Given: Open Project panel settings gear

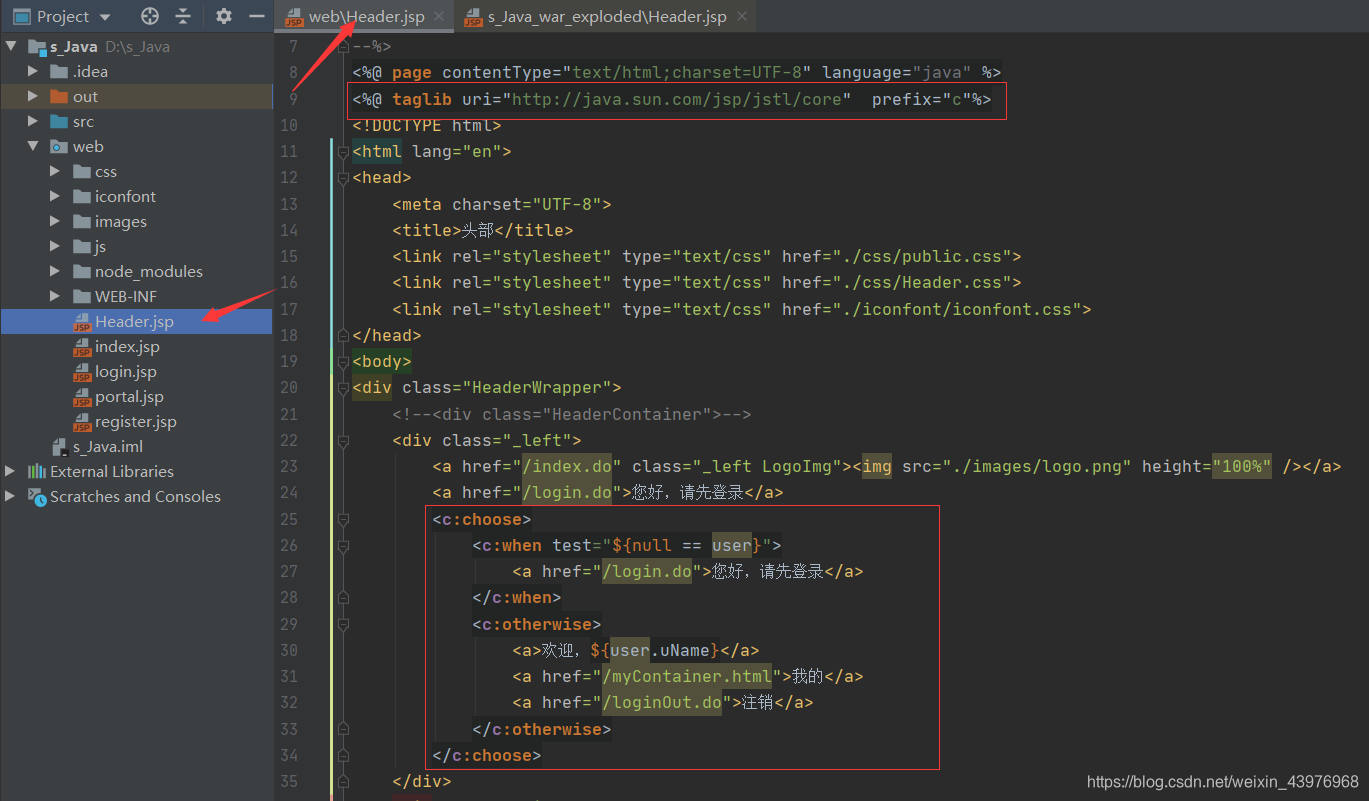Looking at the screenshot, I should [224, 16].
